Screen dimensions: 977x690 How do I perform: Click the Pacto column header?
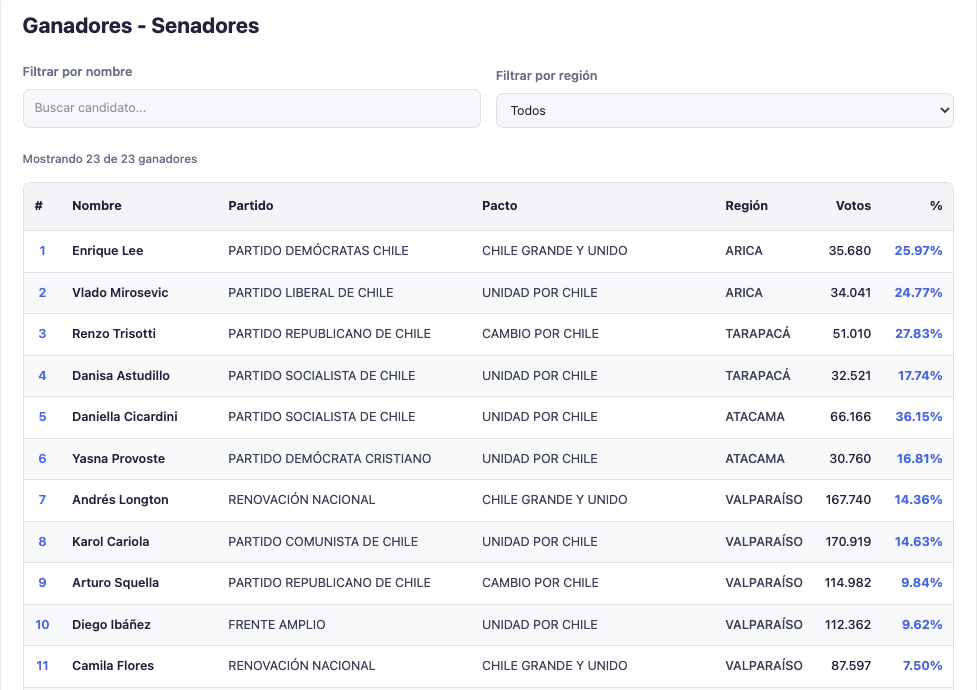(500, 206)
